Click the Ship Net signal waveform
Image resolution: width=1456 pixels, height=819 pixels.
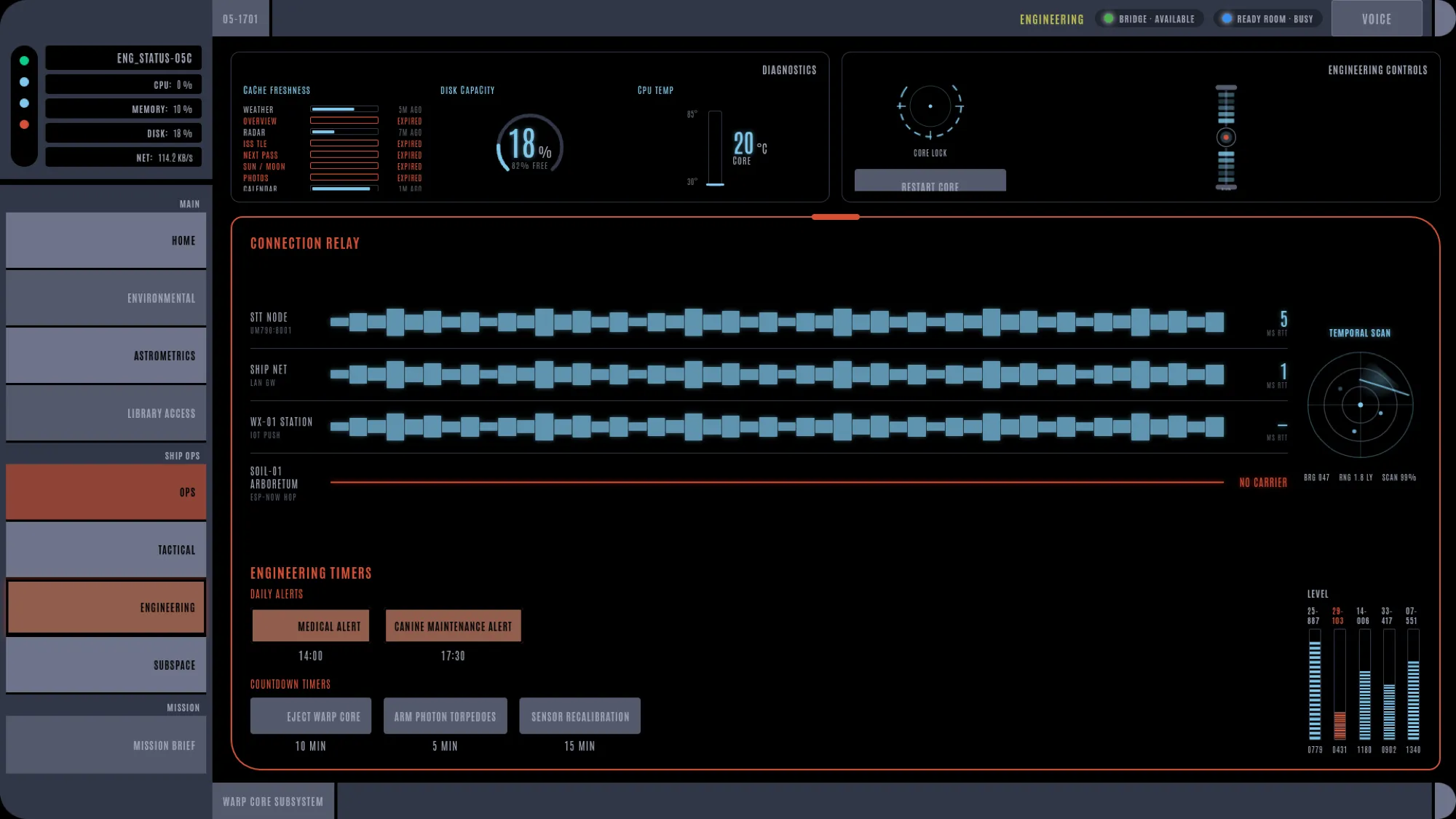point(777,374)
